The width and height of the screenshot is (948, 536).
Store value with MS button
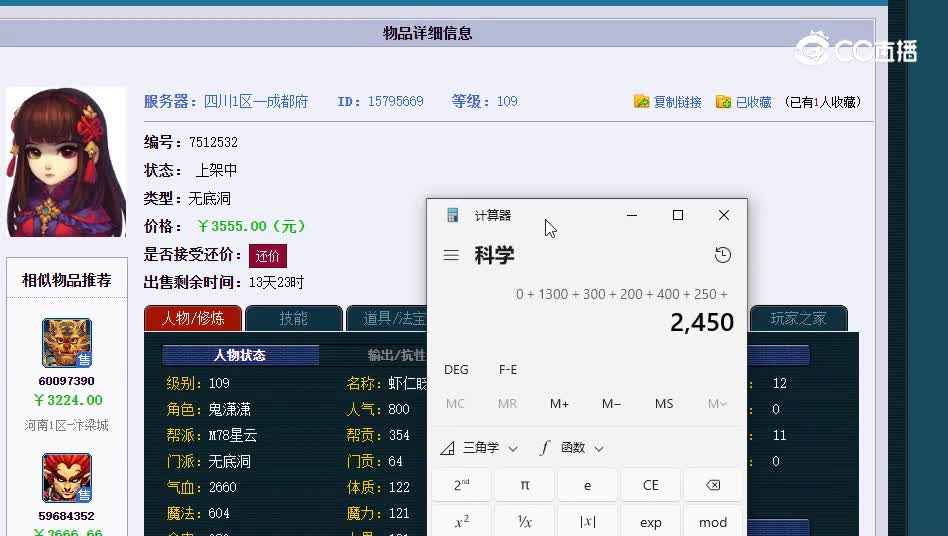click(x=664, y=403)
